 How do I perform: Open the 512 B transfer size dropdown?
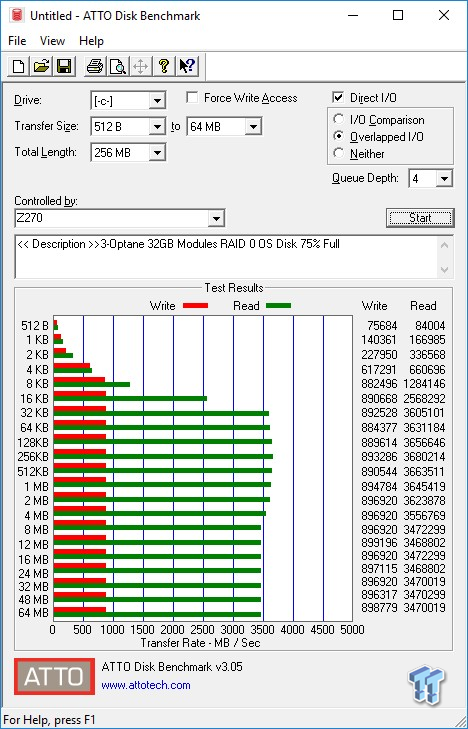158,126
